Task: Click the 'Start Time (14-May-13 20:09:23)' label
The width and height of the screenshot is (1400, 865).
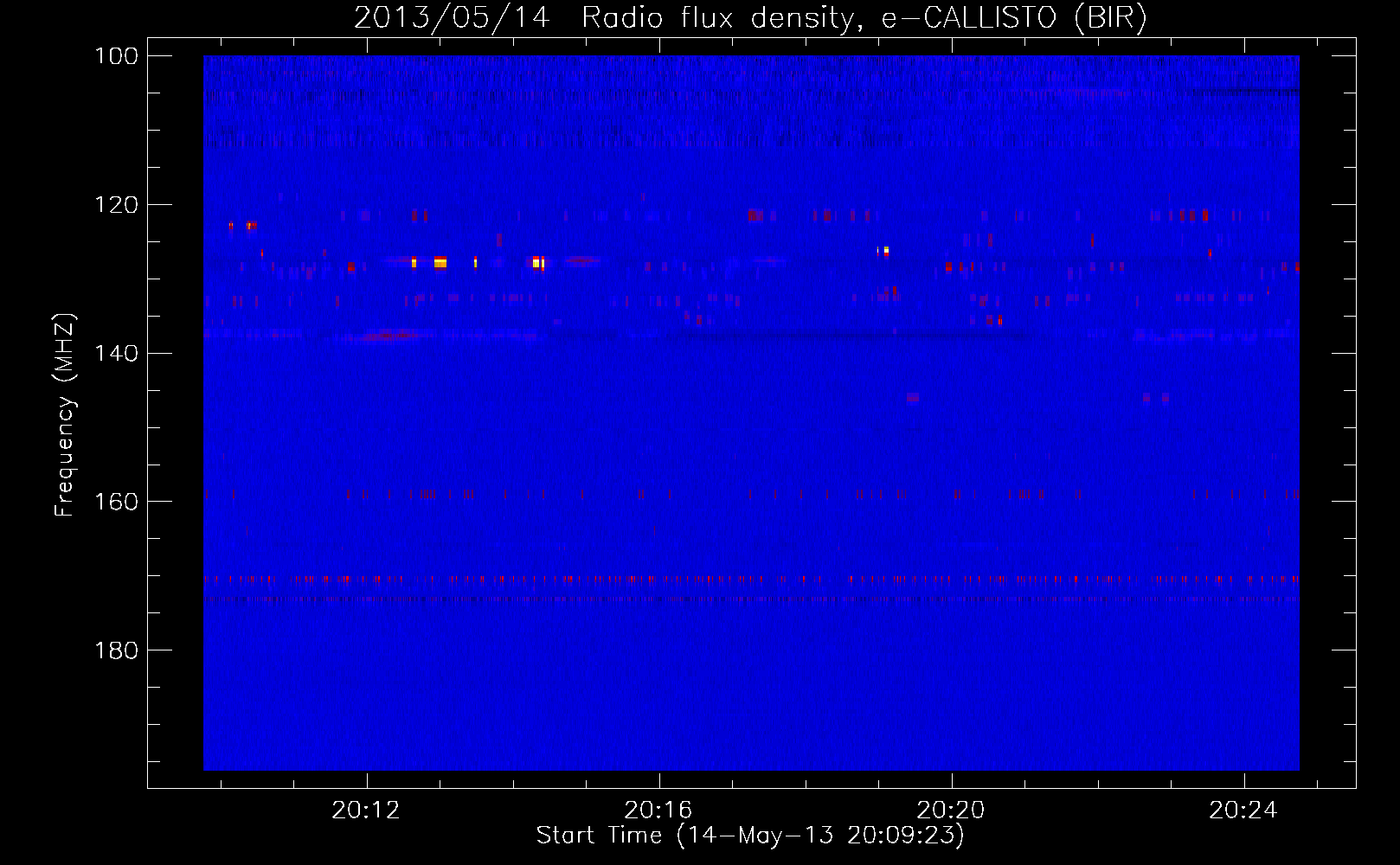Action: [x=750, y=836]
